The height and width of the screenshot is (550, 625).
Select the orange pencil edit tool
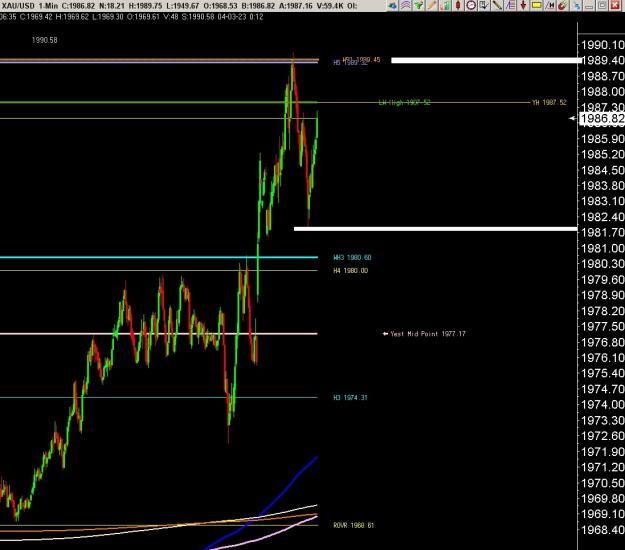[432, 6]
